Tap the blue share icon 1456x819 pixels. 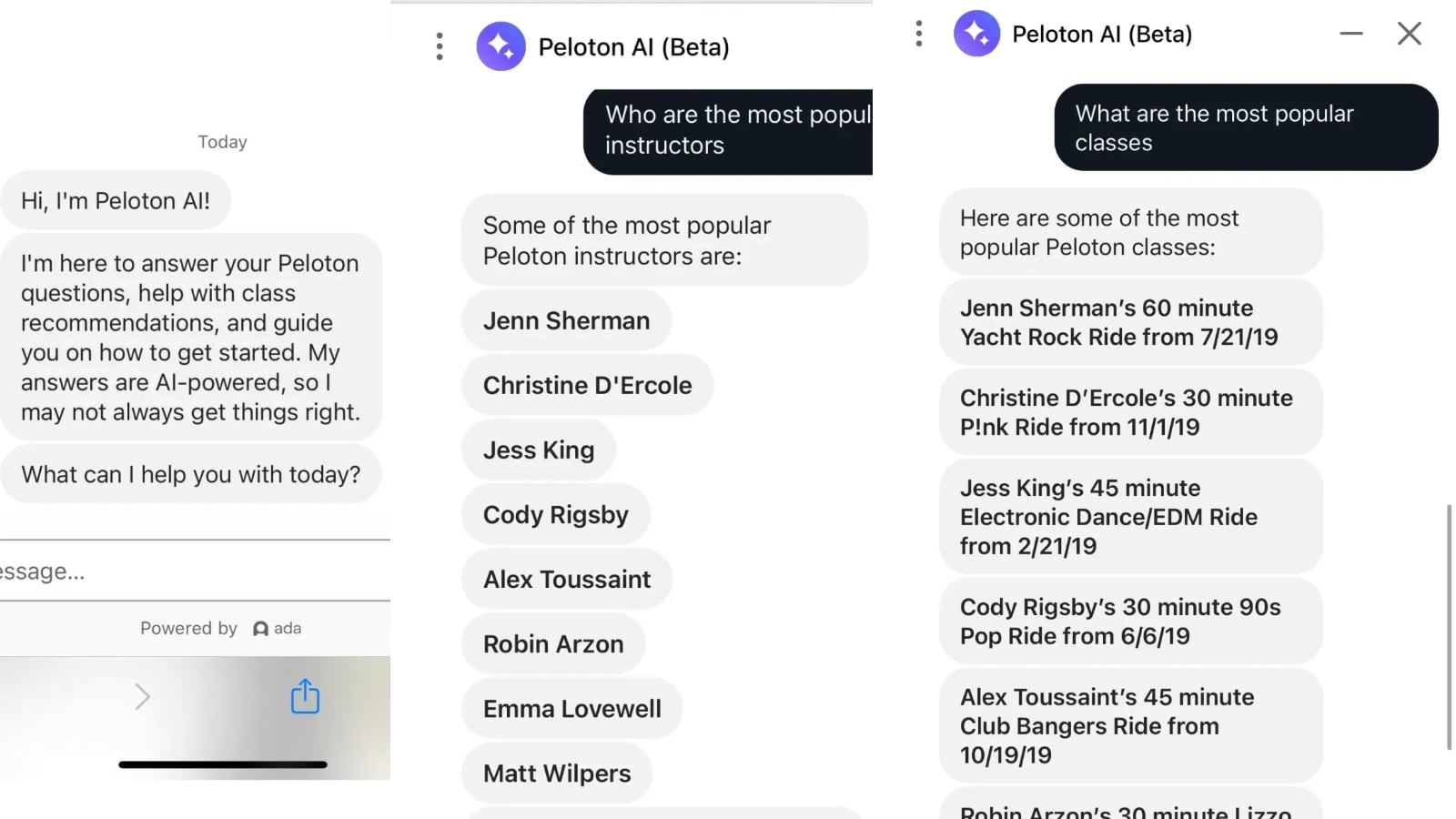305,696
